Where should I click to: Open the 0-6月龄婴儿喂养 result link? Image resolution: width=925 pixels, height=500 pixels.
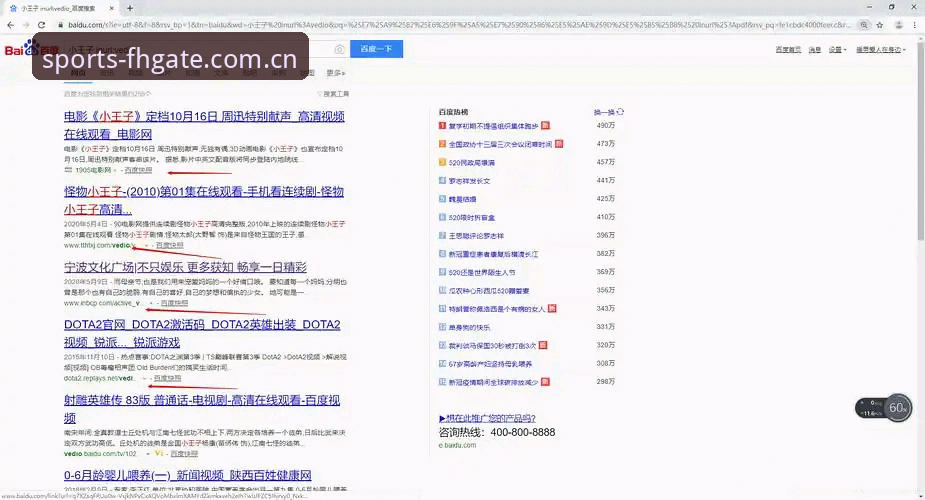pos(188,475)
